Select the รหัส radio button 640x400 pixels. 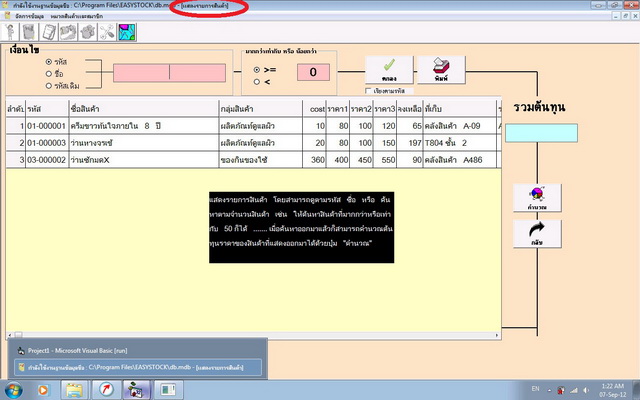click(x=49, y=60)
